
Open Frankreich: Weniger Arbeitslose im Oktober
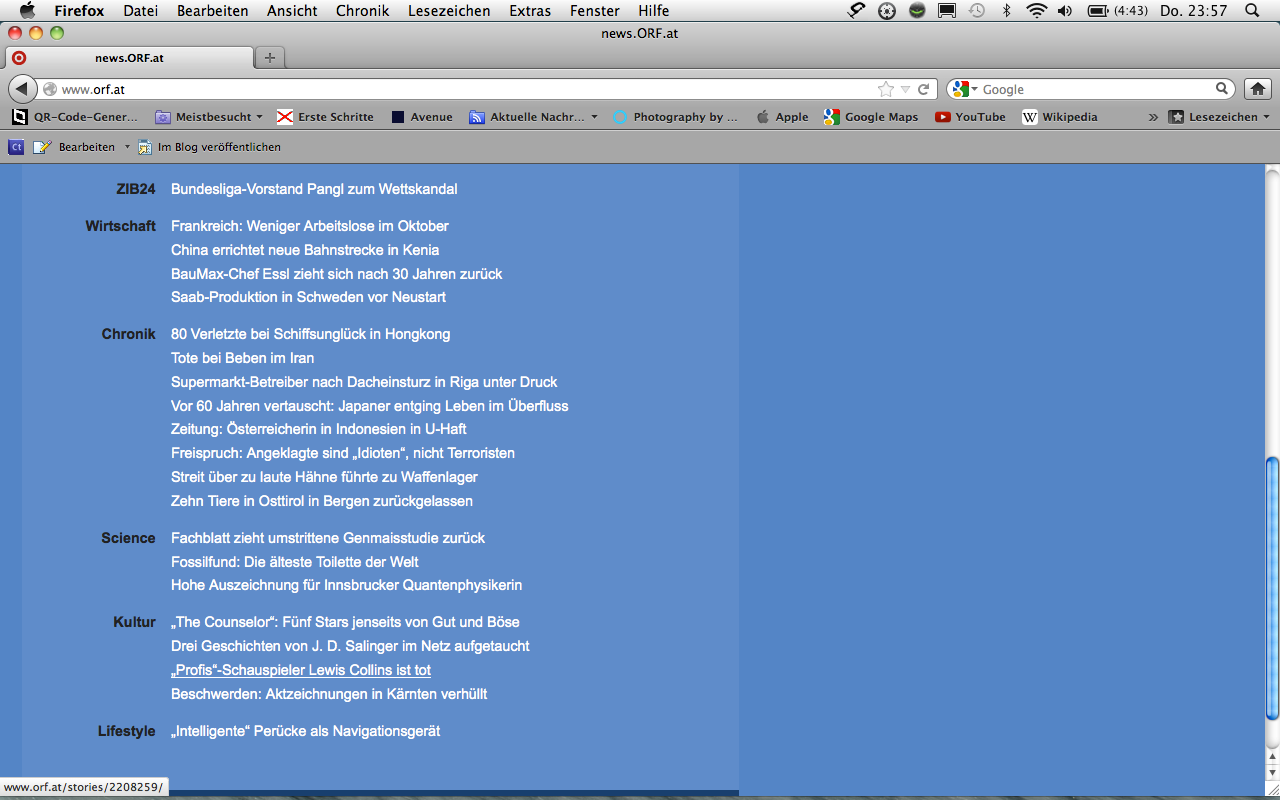(310, 226)
